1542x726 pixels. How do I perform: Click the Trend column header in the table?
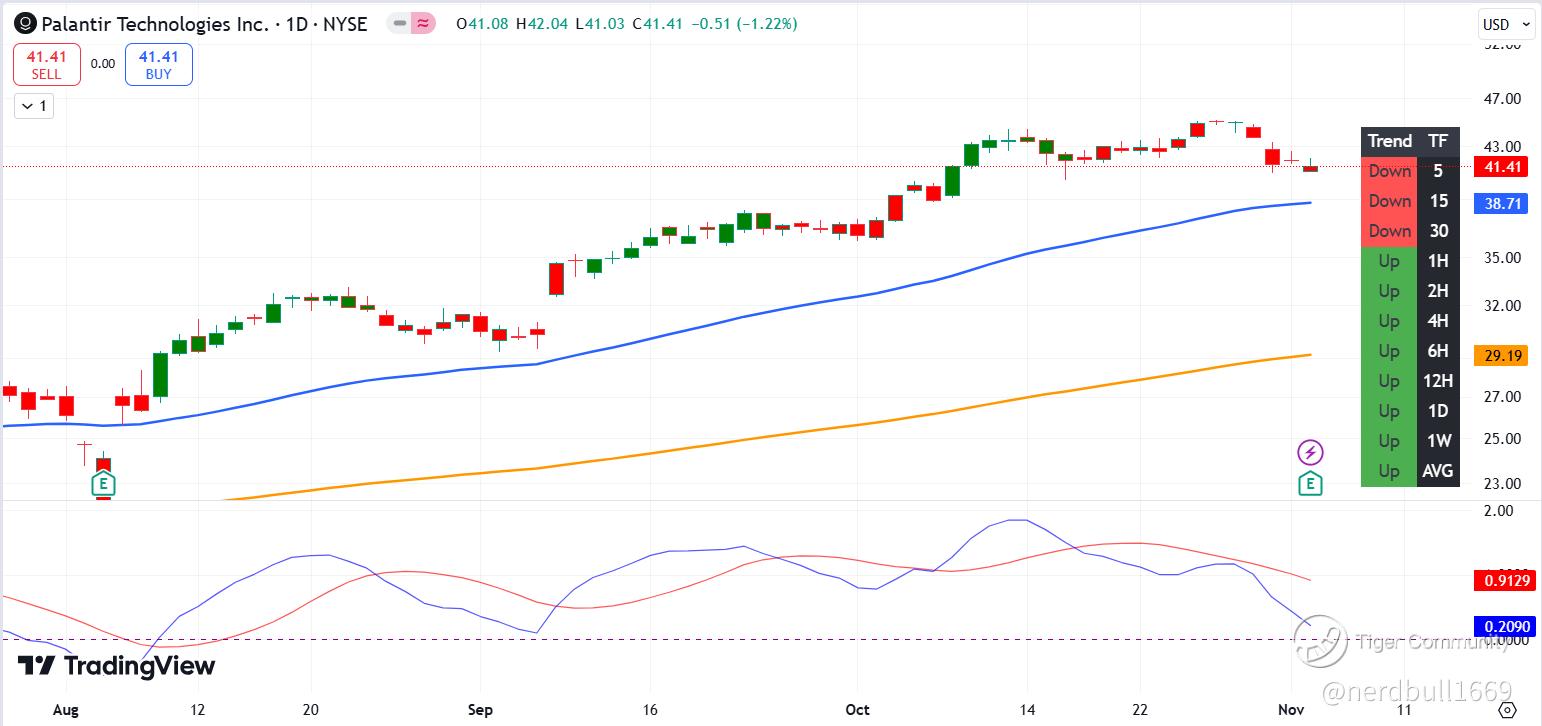(x=1389, y=141)
